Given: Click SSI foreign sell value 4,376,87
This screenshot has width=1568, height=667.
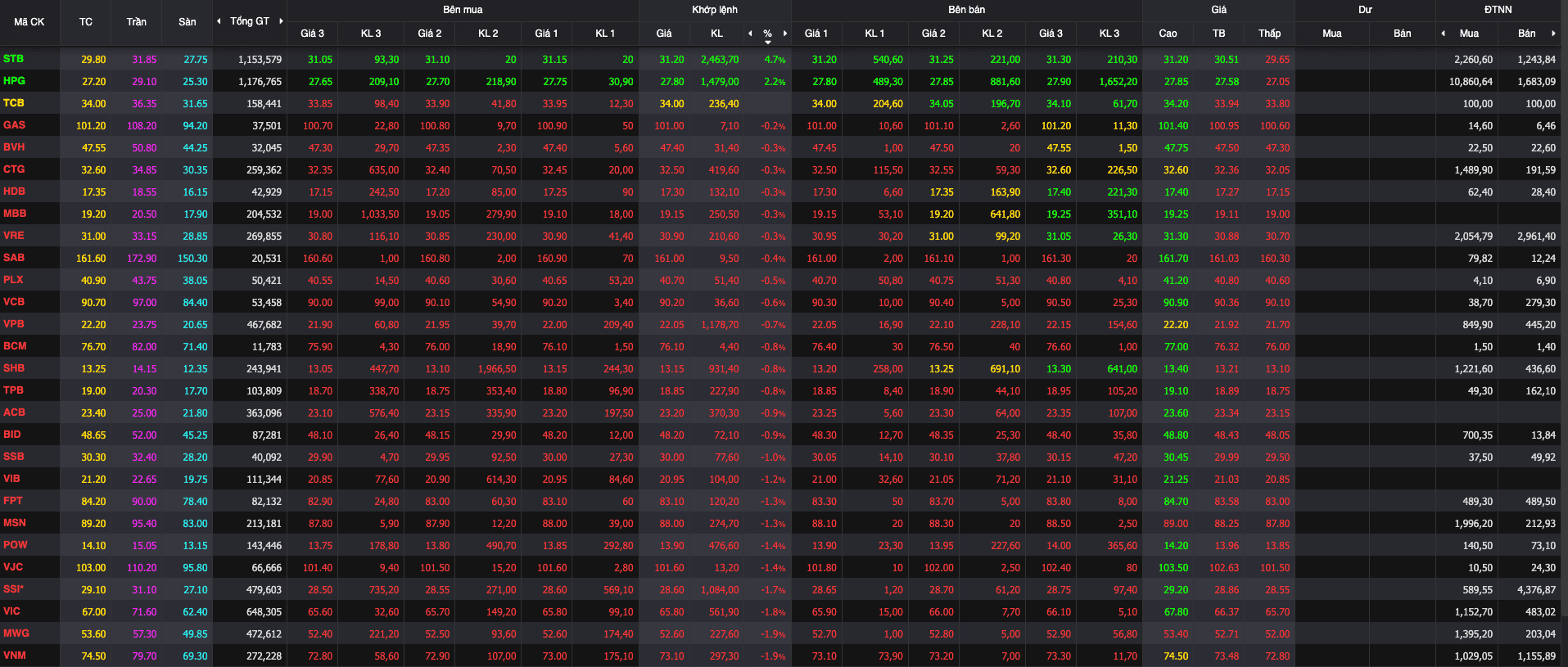Looking at the screenshot, I should [1536, 590].
